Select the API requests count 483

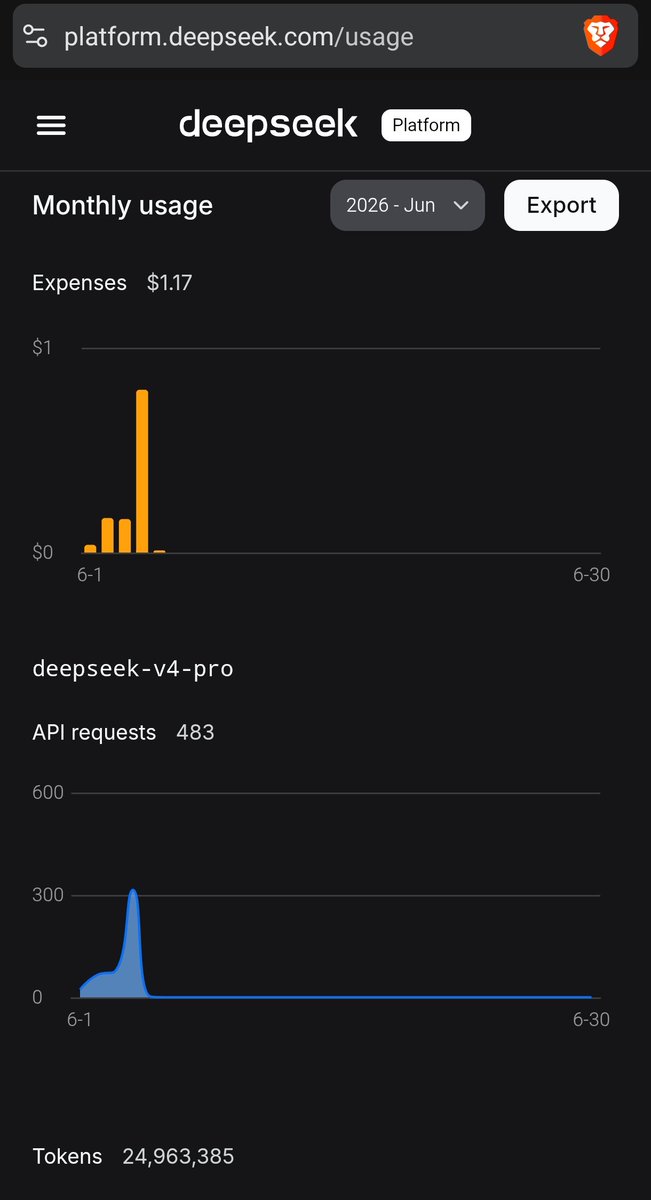click(x=195, y=732)
